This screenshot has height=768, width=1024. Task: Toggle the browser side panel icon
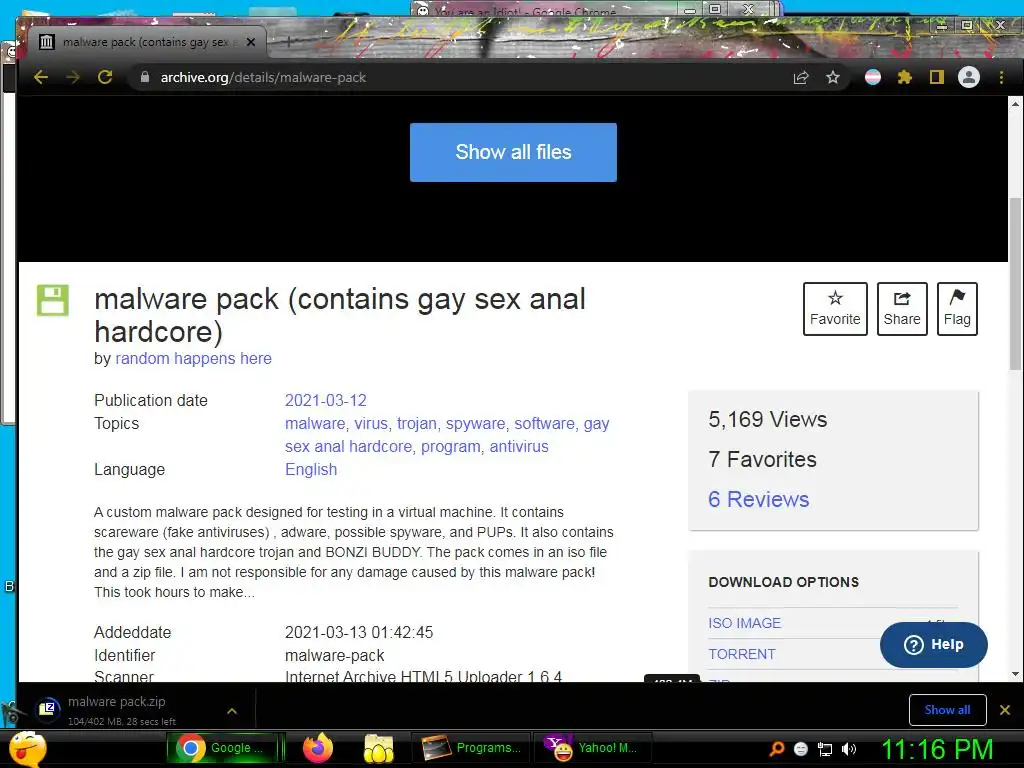(936, 78)
